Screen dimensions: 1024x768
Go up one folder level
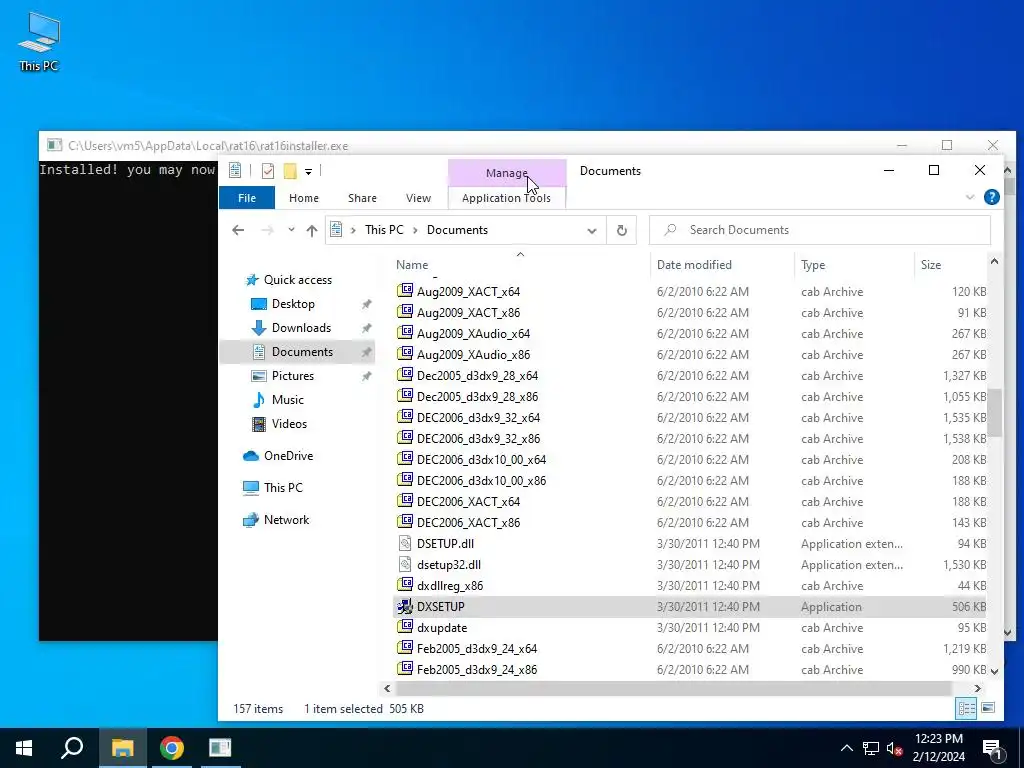pyautogui.click(x=312, y=230)
